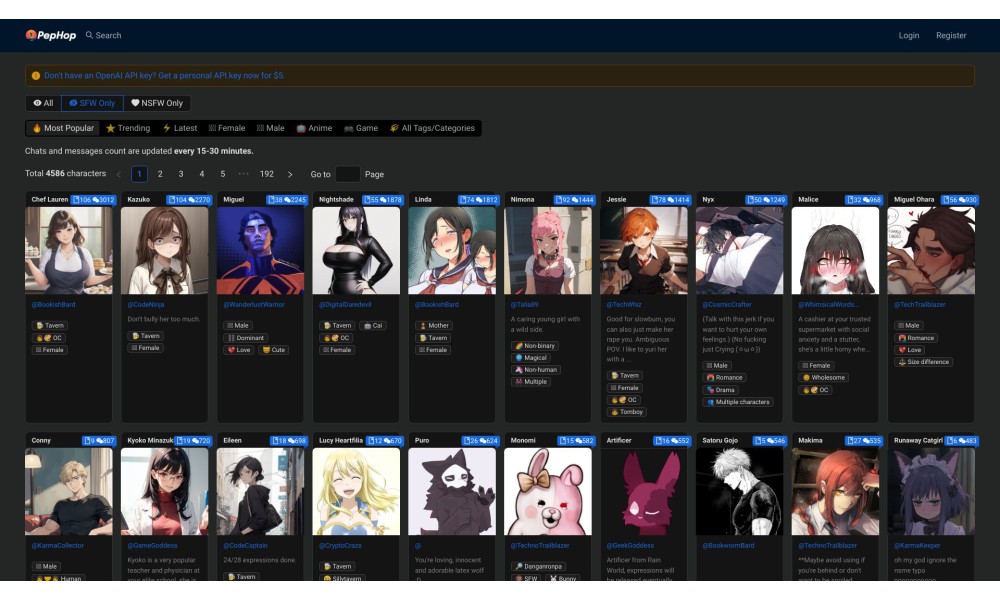Switch to Latest tab

click(x=180, y=128)
